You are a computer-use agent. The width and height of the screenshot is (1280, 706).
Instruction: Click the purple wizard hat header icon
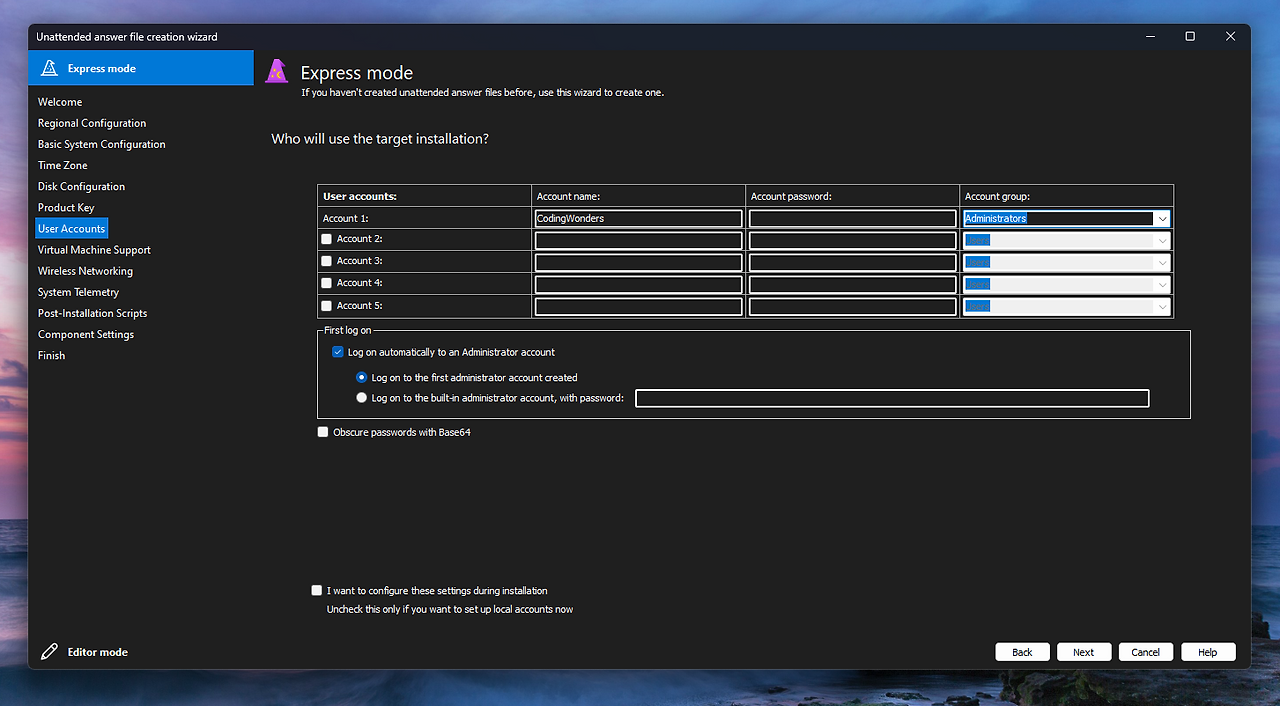click(x=277, y=72)
